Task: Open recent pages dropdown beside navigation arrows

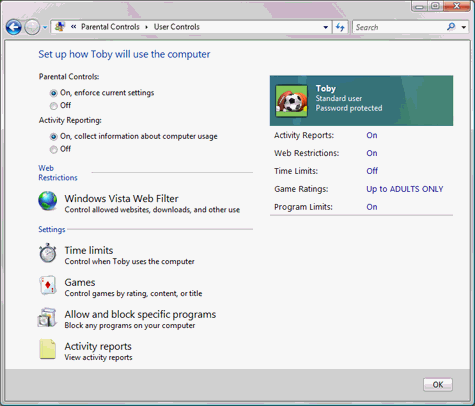Action: coord(45,27)
